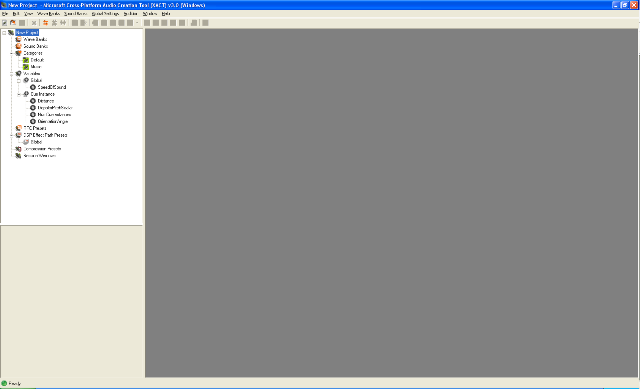Open the Wave Banks menu
Viewport: 640px width, 389px height.
pos(49,14)
